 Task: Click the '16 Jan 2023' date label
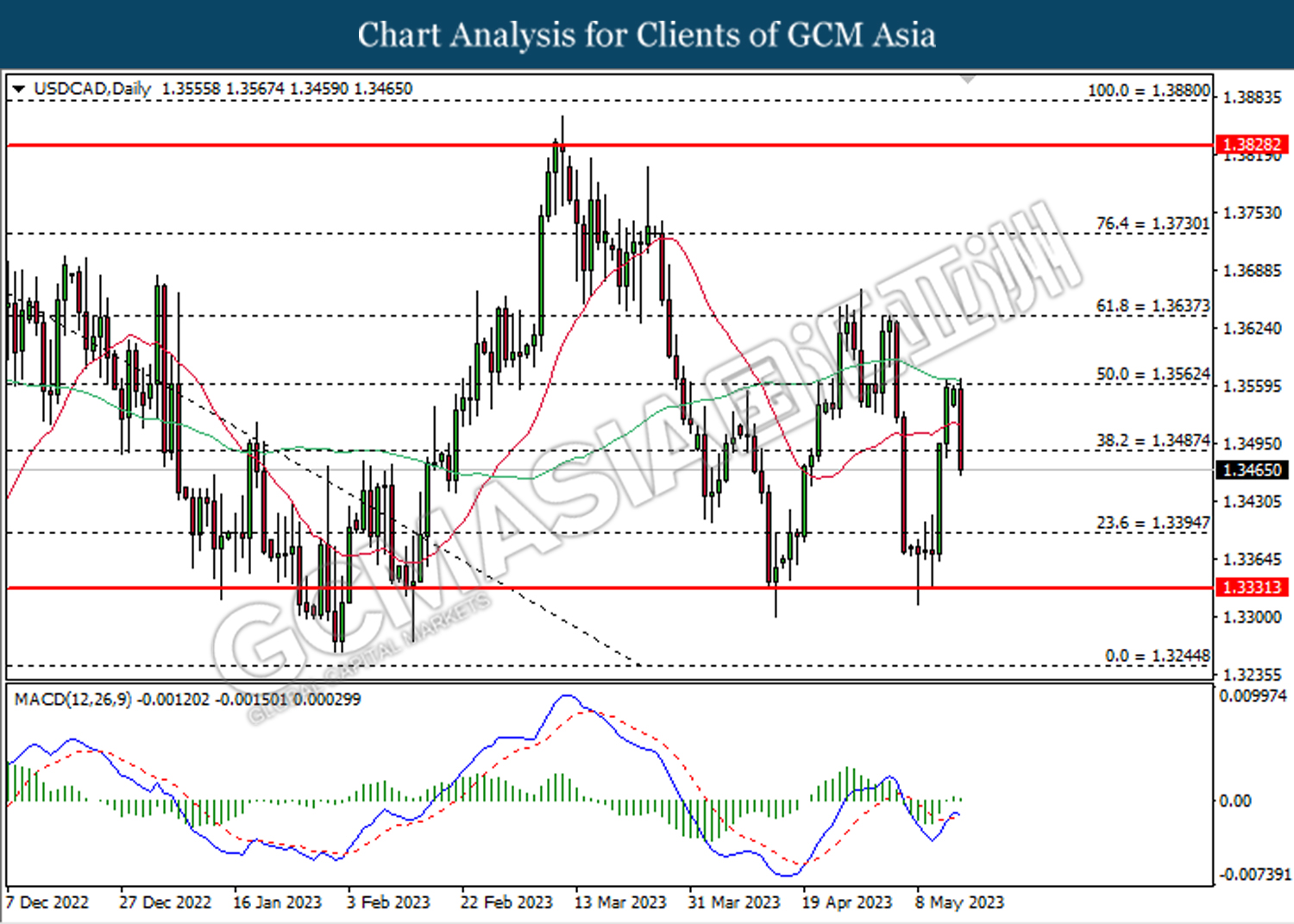277,902
